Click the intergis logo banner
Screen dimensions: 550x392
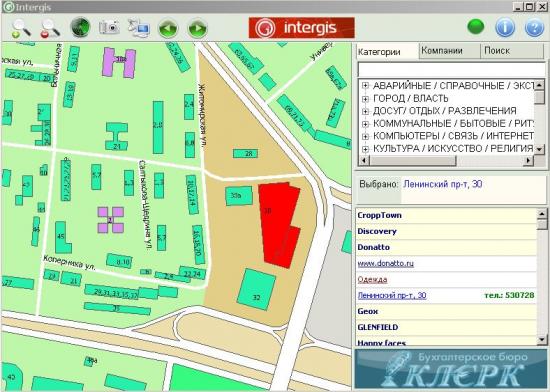[302, 28]
